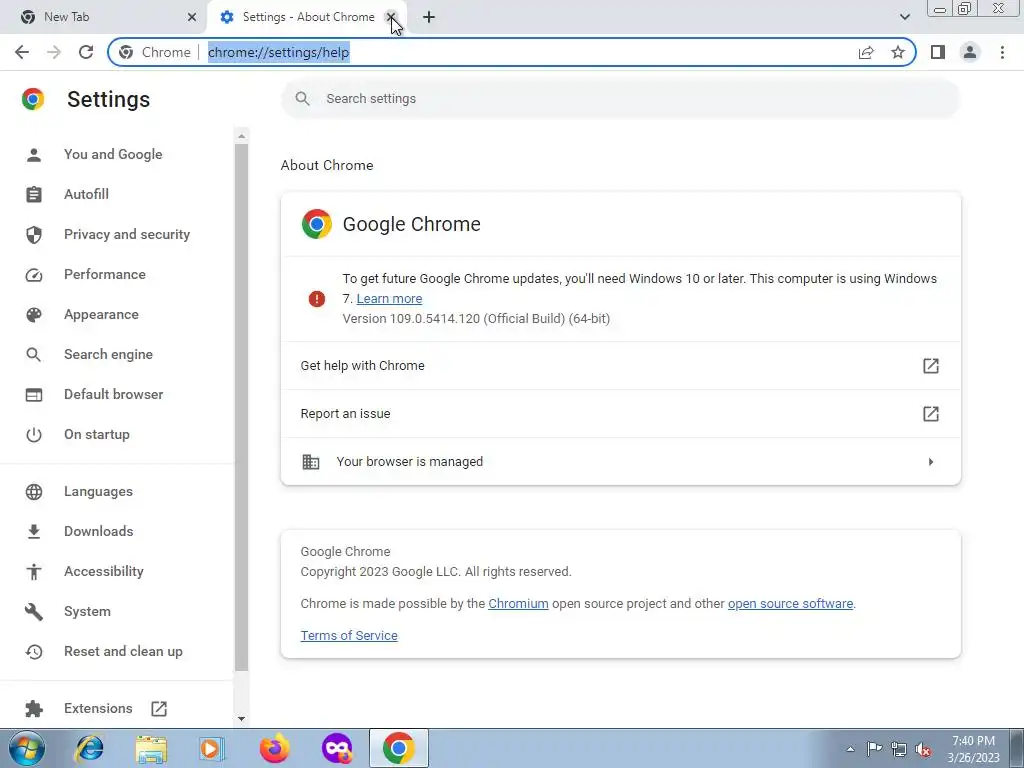Click the forward navigation arrow
Viewport: 1024px width, 768px height.
(x=54, y=52)
